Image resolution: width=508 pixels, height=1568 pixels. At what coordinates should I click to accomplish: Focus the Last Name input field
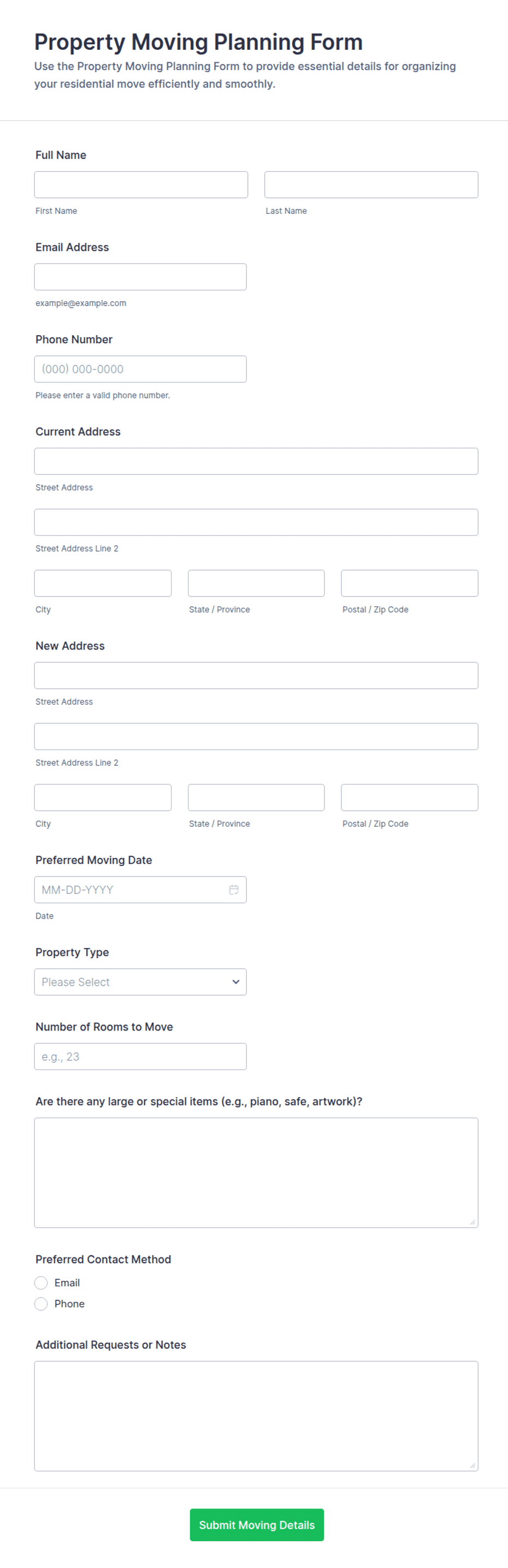371,184
